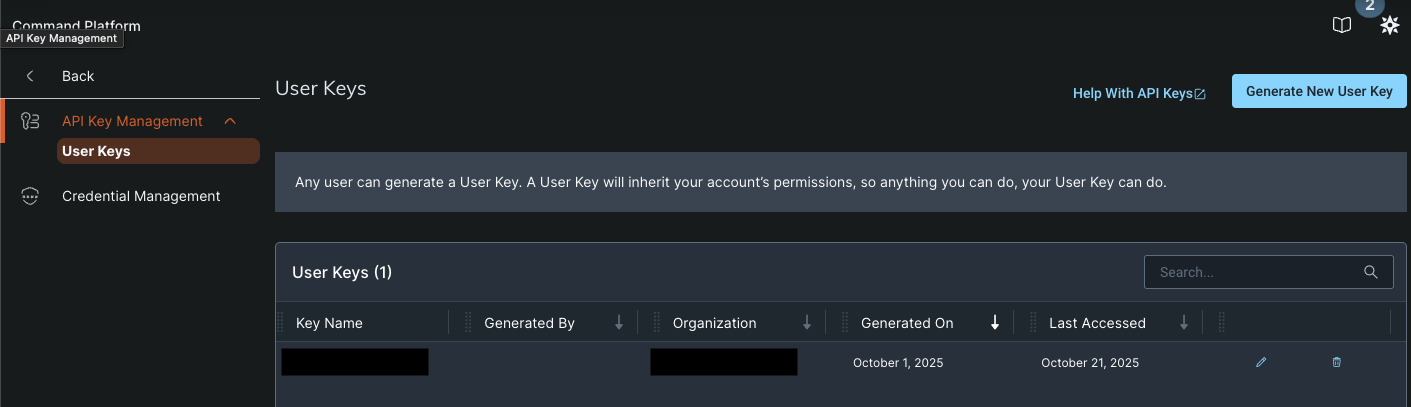Click the magnifier icon in search box
The height and width of the screenshot is (407, 1411).
1371,272
